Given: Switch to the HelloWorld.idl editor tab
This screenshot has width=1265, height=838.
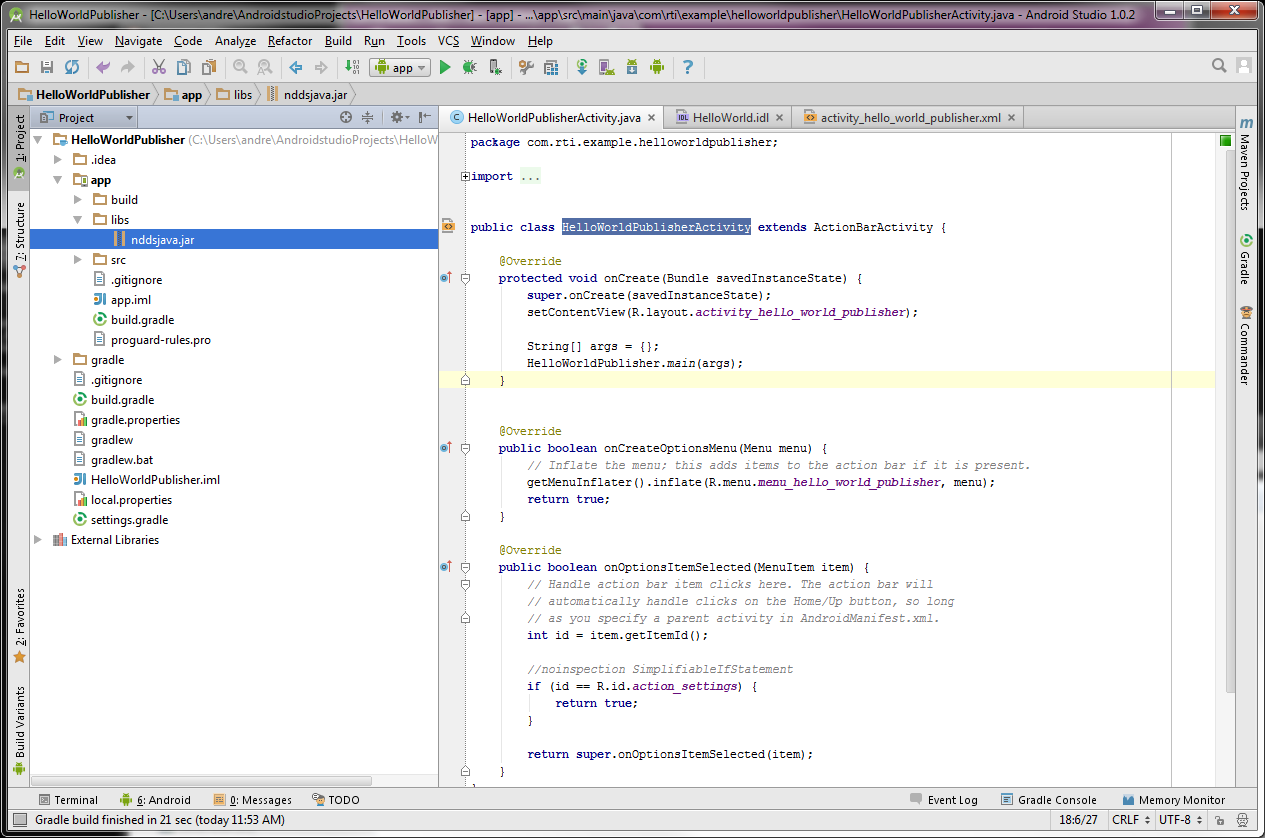Looking at the screenshot, I should coord(730,117).
